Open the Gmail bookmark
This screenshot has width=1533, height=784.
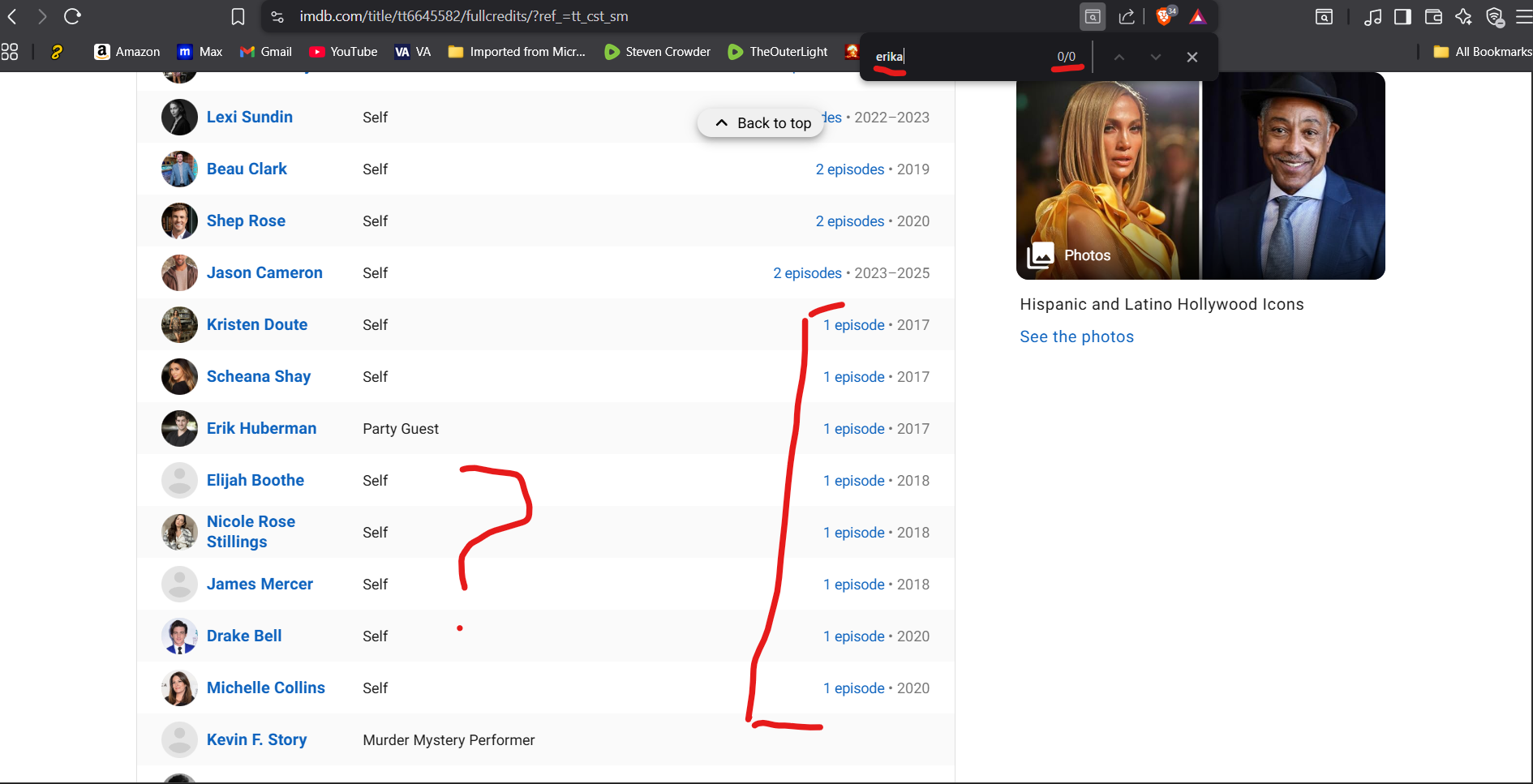(266, 52)
